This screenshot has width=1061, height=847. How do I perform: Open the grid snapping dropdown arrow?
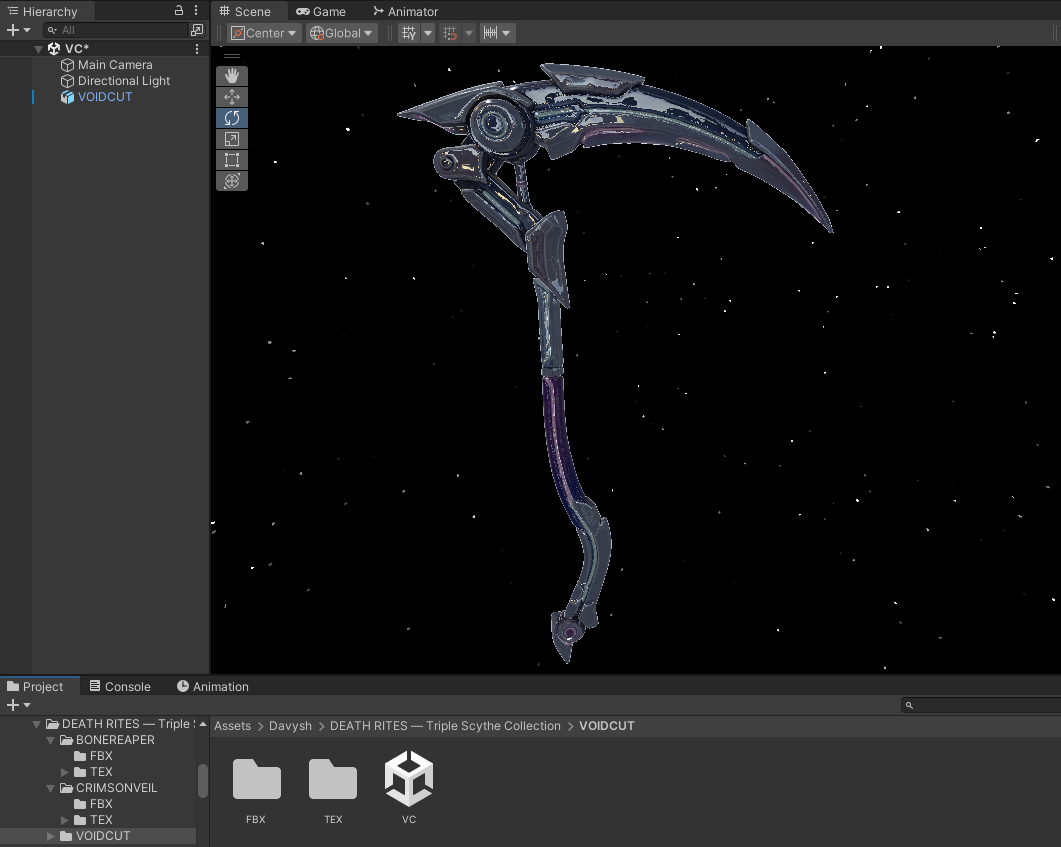pos(469,33)
